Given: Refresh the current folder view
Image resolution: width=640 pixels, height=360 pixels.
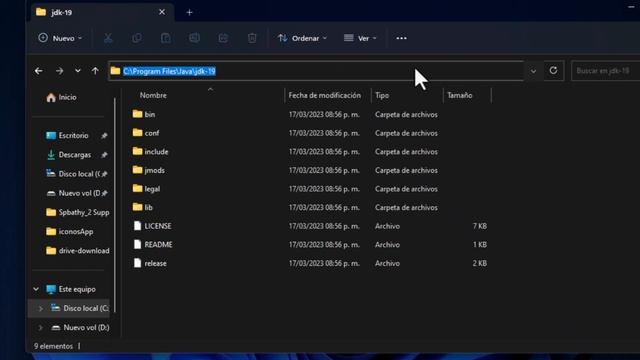Looking at the screenshot, I should [x=553, y=71].
